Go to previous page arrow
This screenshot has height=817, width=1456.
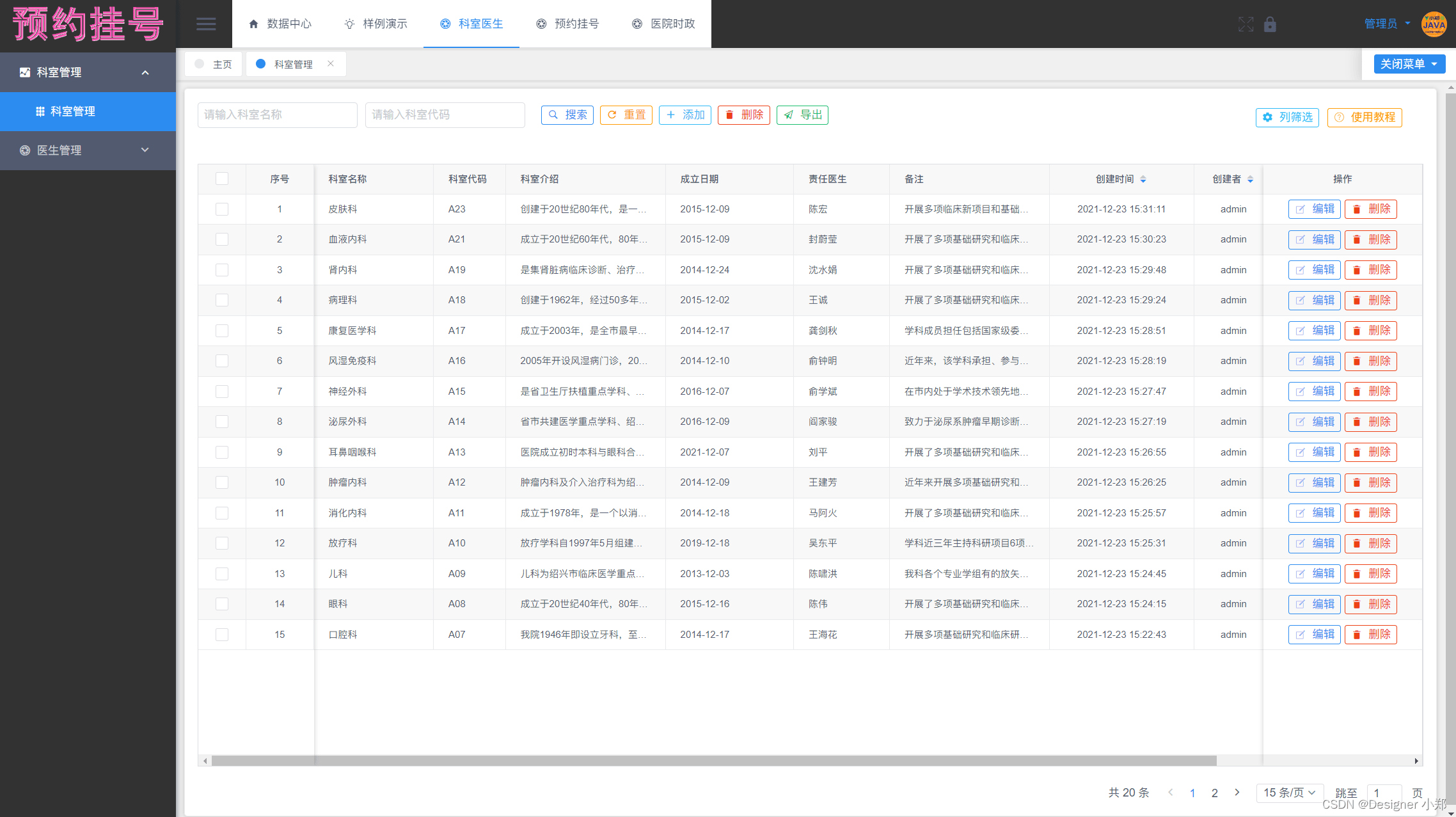tap(1171, 792)
